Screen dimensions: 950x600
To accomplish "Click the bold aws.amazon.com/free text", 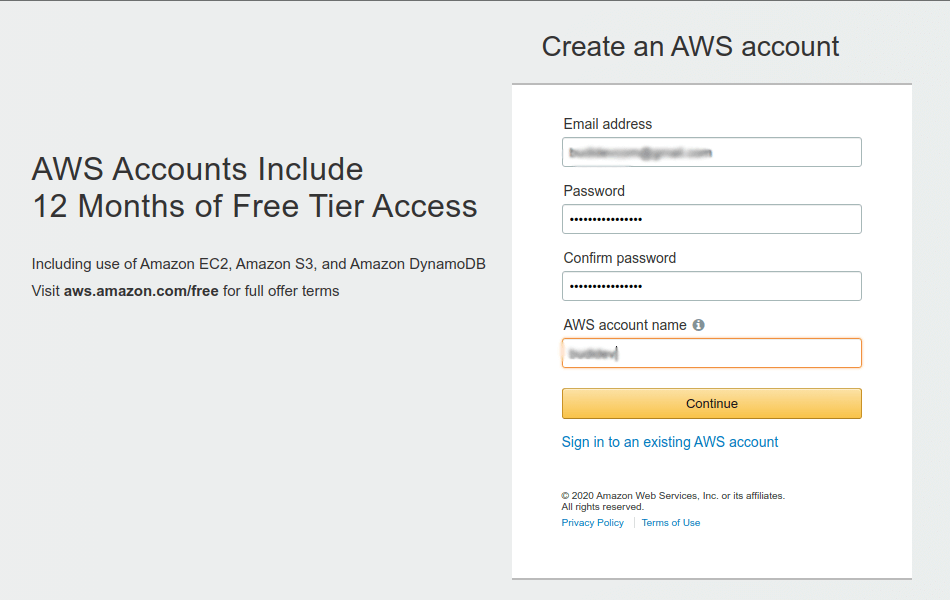I will click(x=141, y=291).
